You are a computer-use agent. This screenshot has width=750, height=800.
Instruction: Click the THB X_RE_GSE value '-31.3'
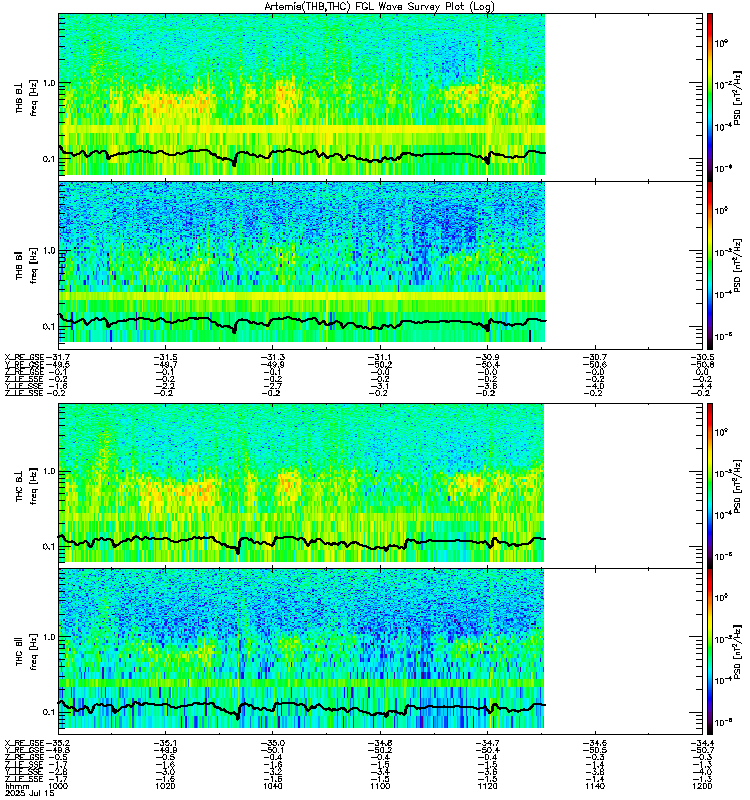click(x=272, y=357)
